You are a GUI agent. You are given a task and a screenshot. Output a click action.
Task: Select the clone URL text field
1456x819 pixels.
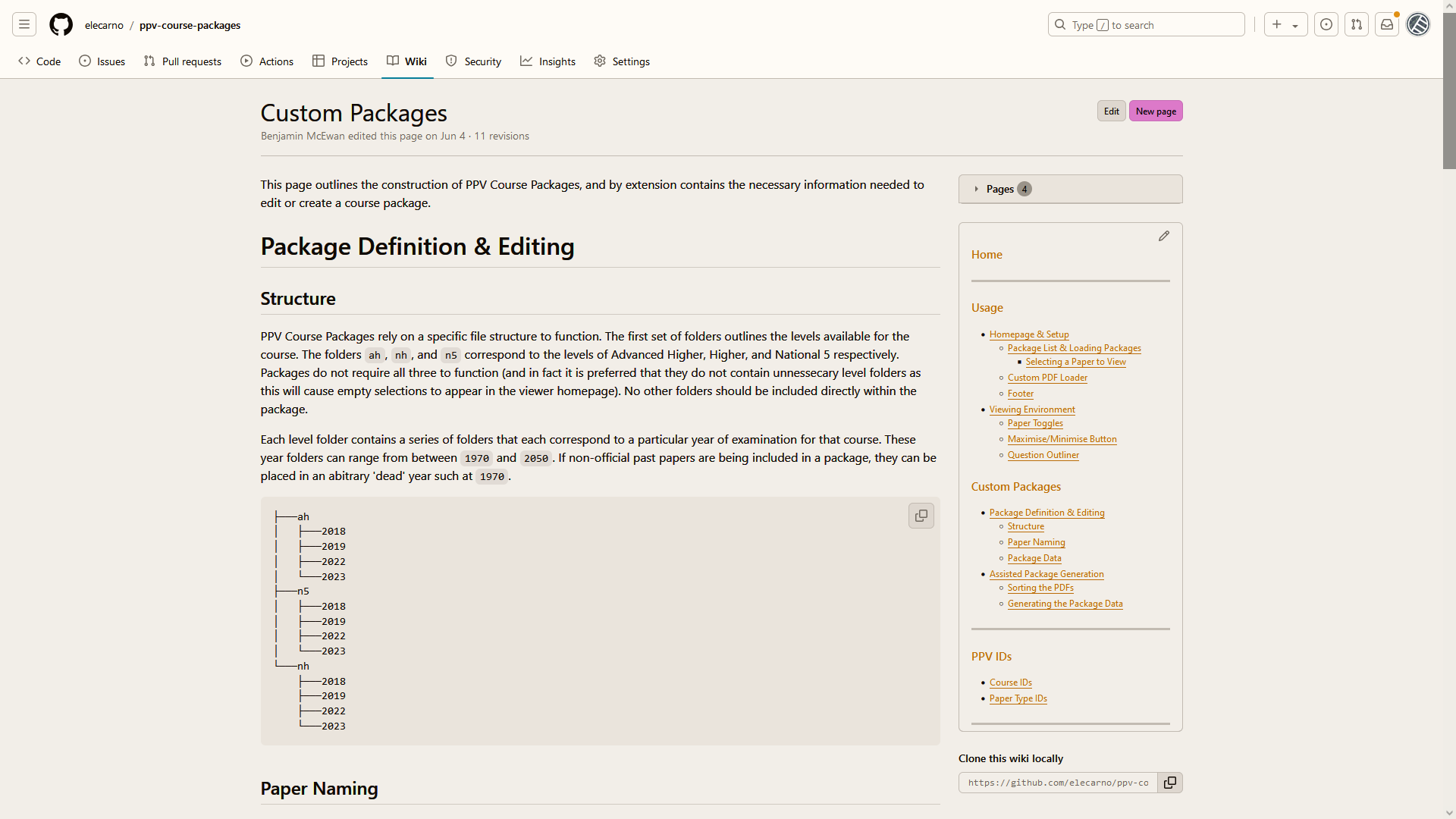pyautogui.click(x=1058, y=783)
